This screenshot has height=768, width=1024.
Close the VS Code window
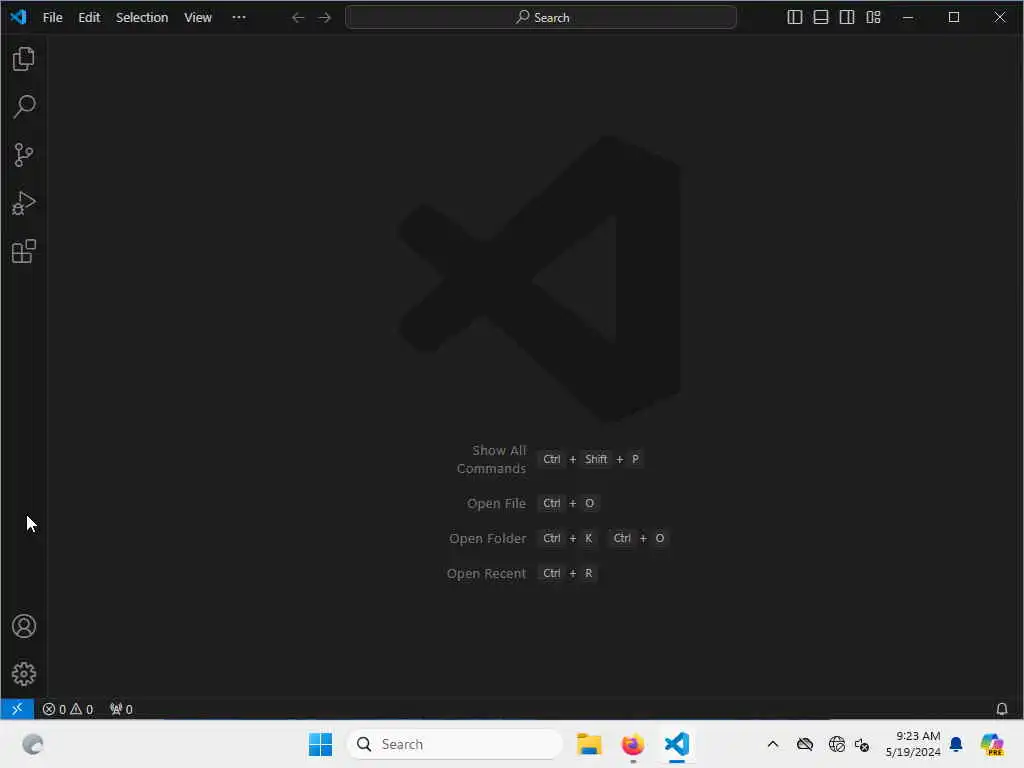[1000, 18]
